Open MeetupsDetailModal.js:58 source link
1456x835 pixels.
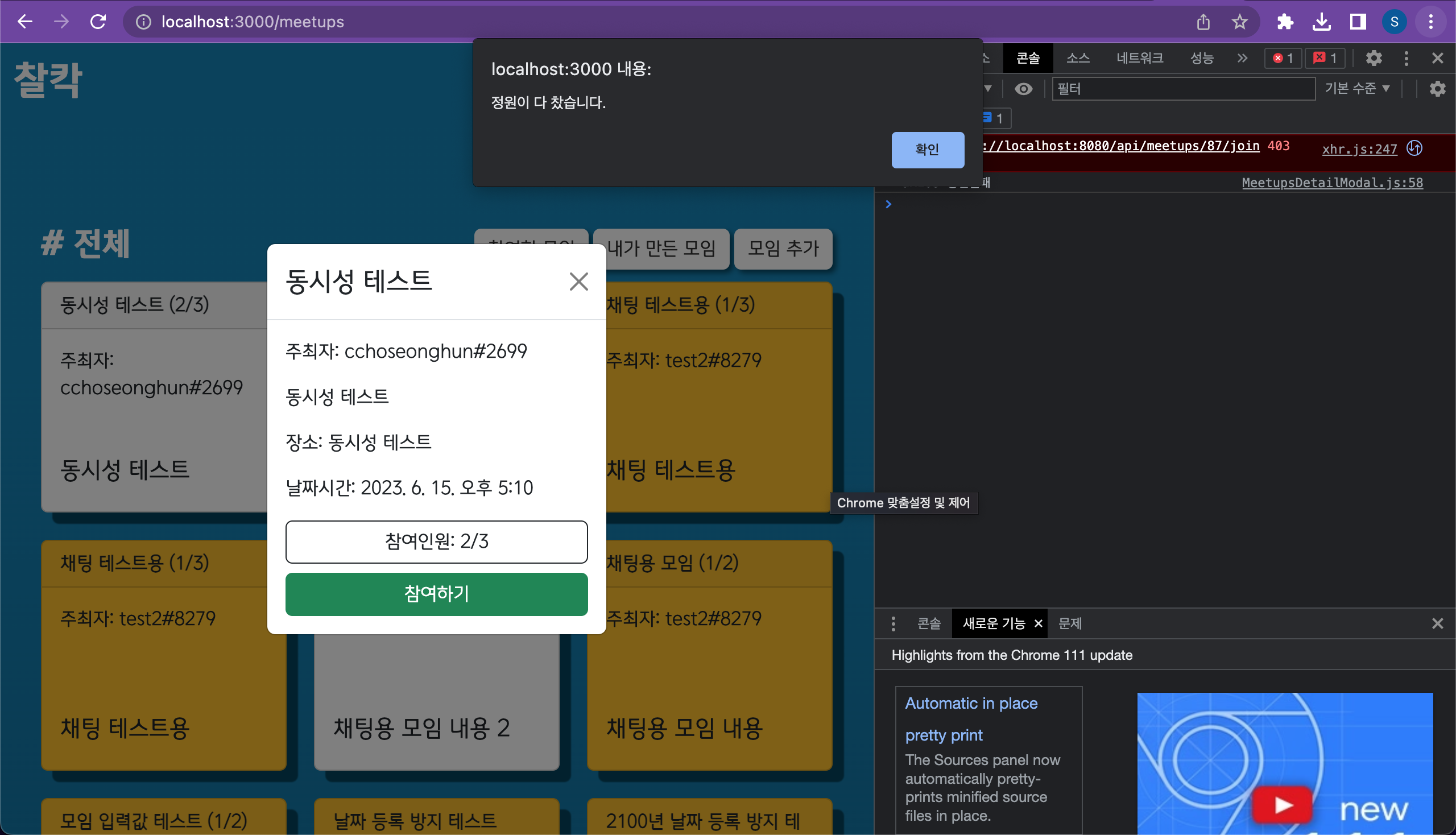[1332, 183]
